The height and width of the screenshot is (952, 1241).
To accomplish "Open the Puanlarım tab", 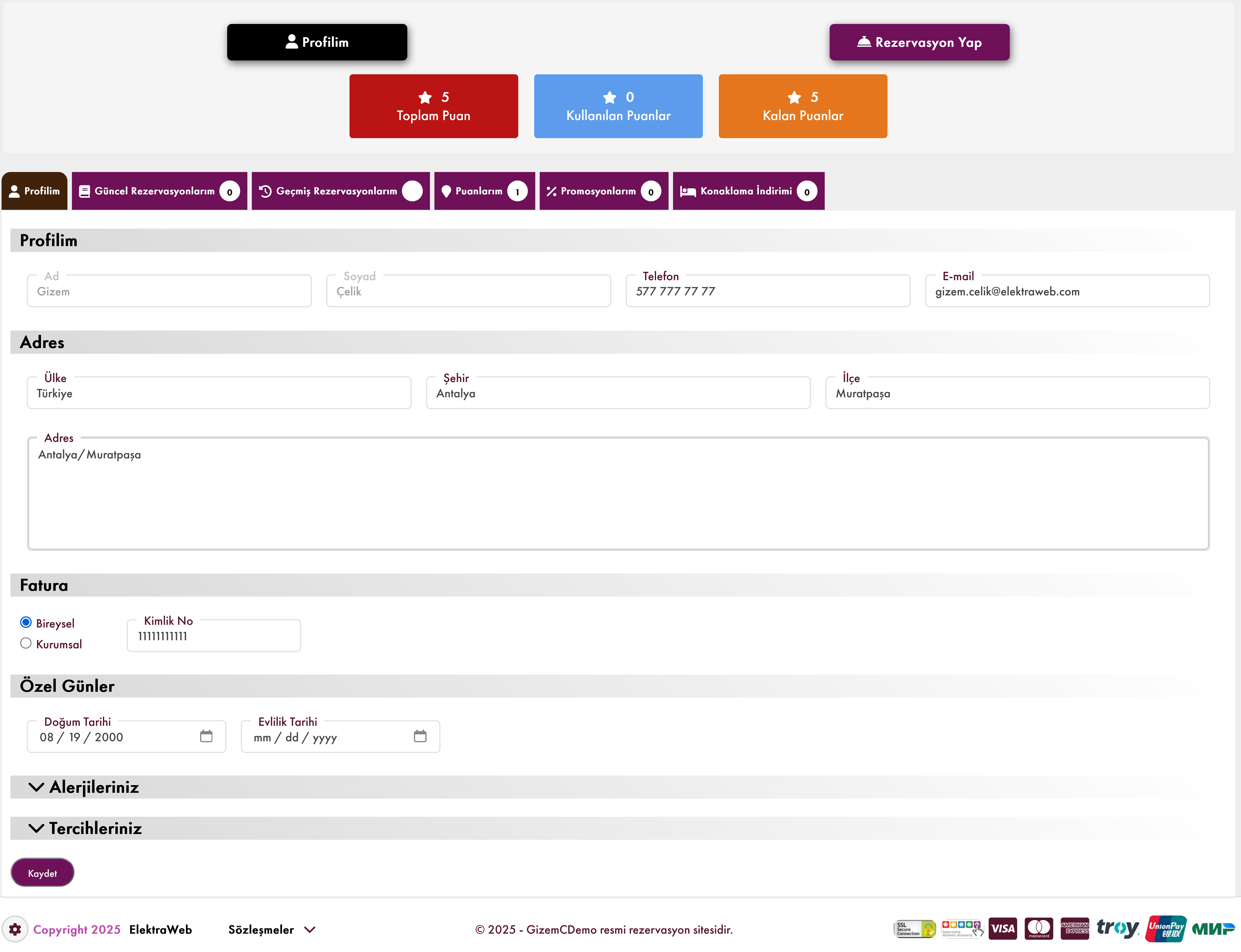I will (485, 191).
